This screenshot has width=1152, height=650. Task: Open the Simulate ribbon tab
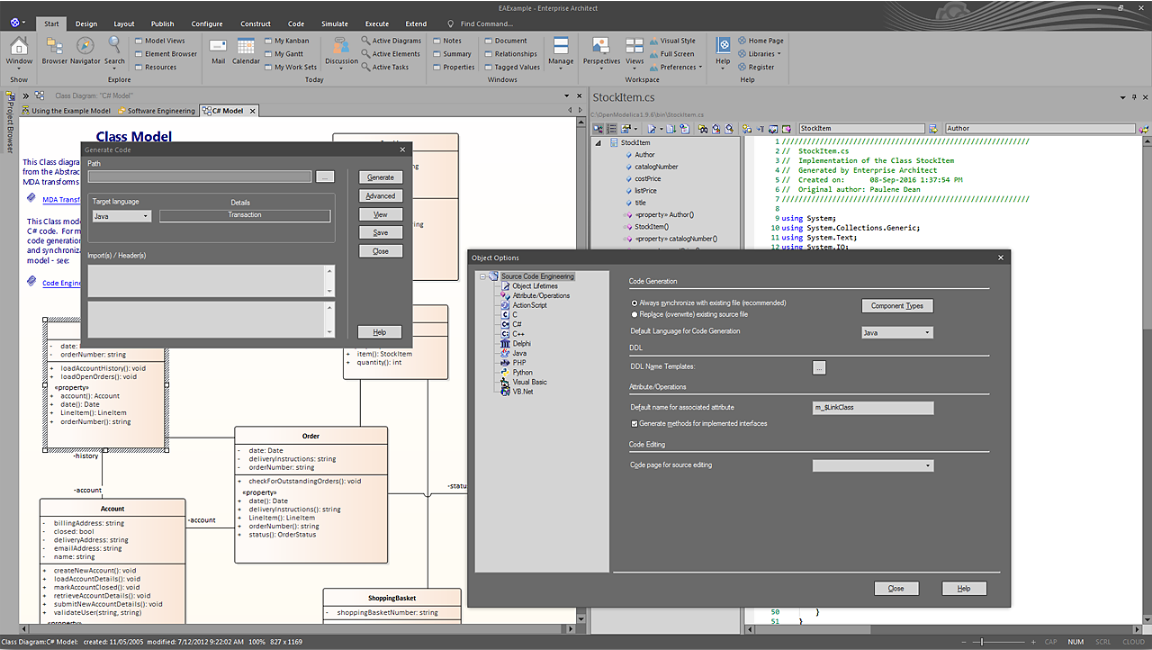click(334, 24)
